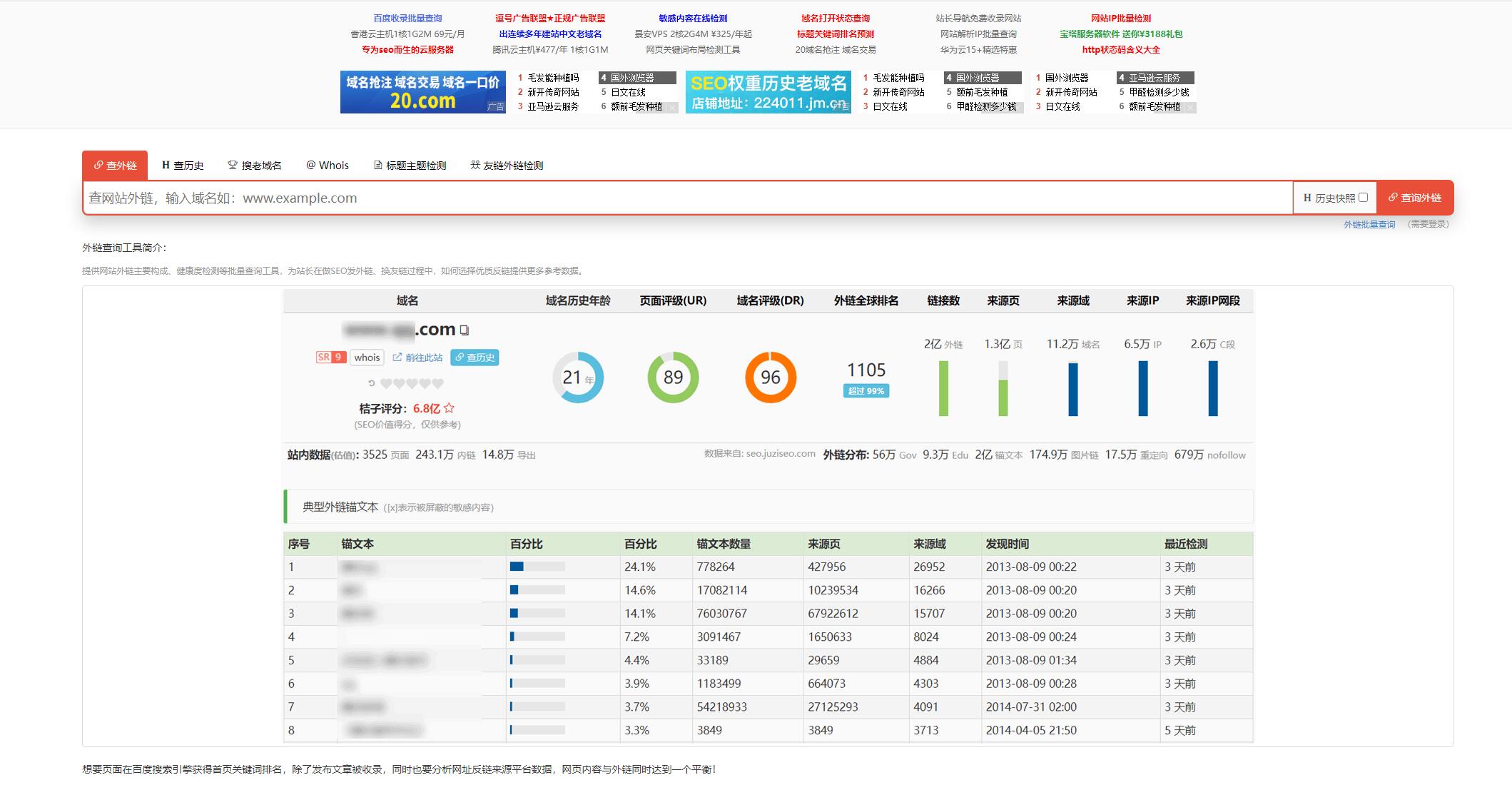The image size is (1512, 785).
Task: Open the 外链批量查询 link
Action: (x=1369, y=224)
